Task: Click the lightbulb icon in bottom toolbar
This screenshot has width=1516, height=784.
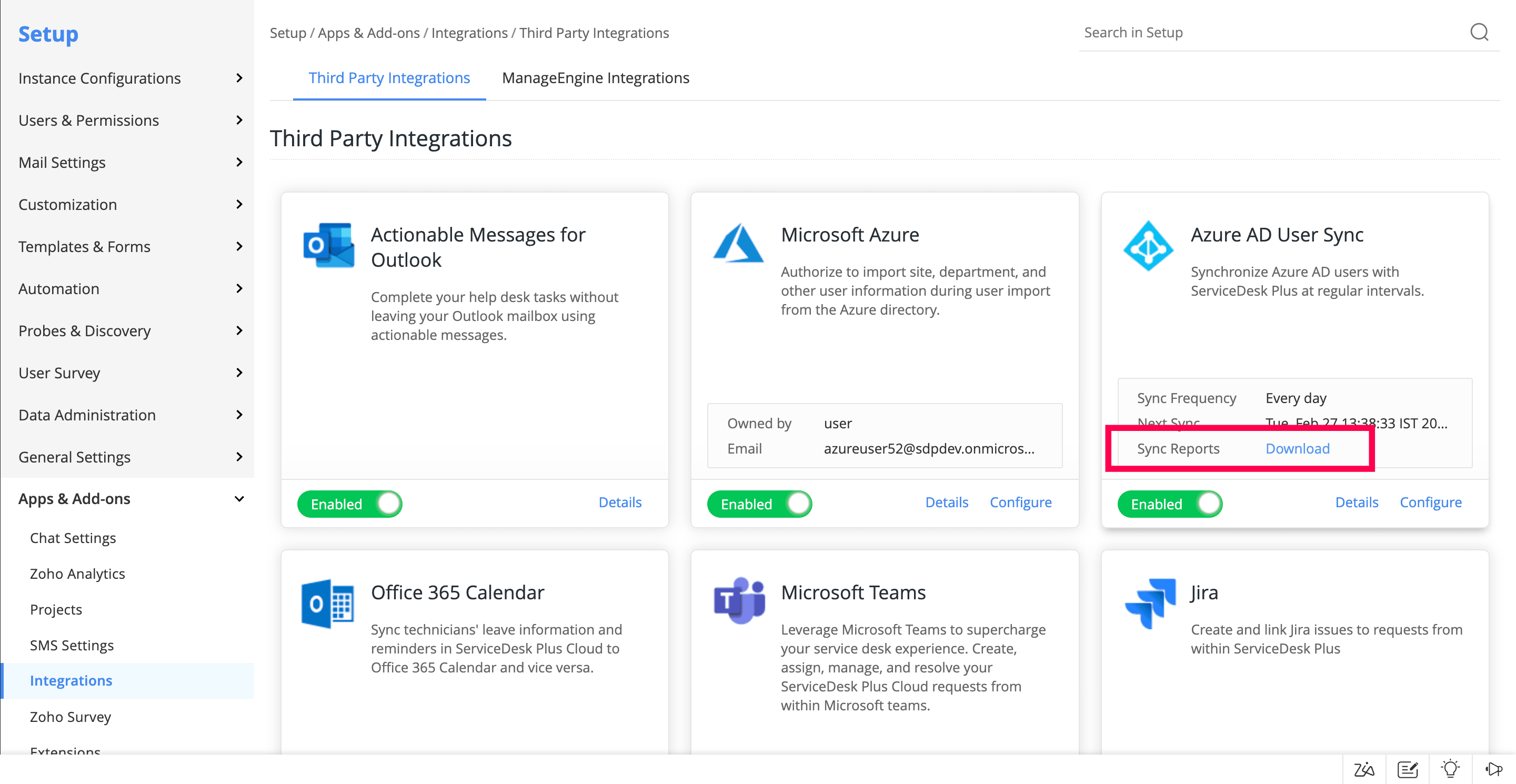Action: point(1450,769)
